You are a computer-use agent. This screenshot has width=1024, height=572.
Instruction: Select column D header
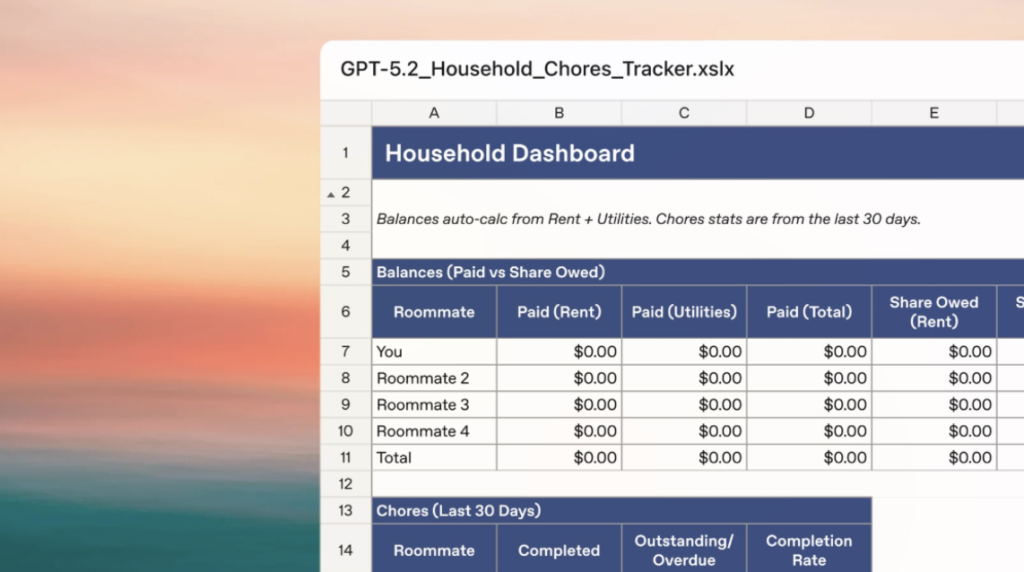(x=809, y=113)
